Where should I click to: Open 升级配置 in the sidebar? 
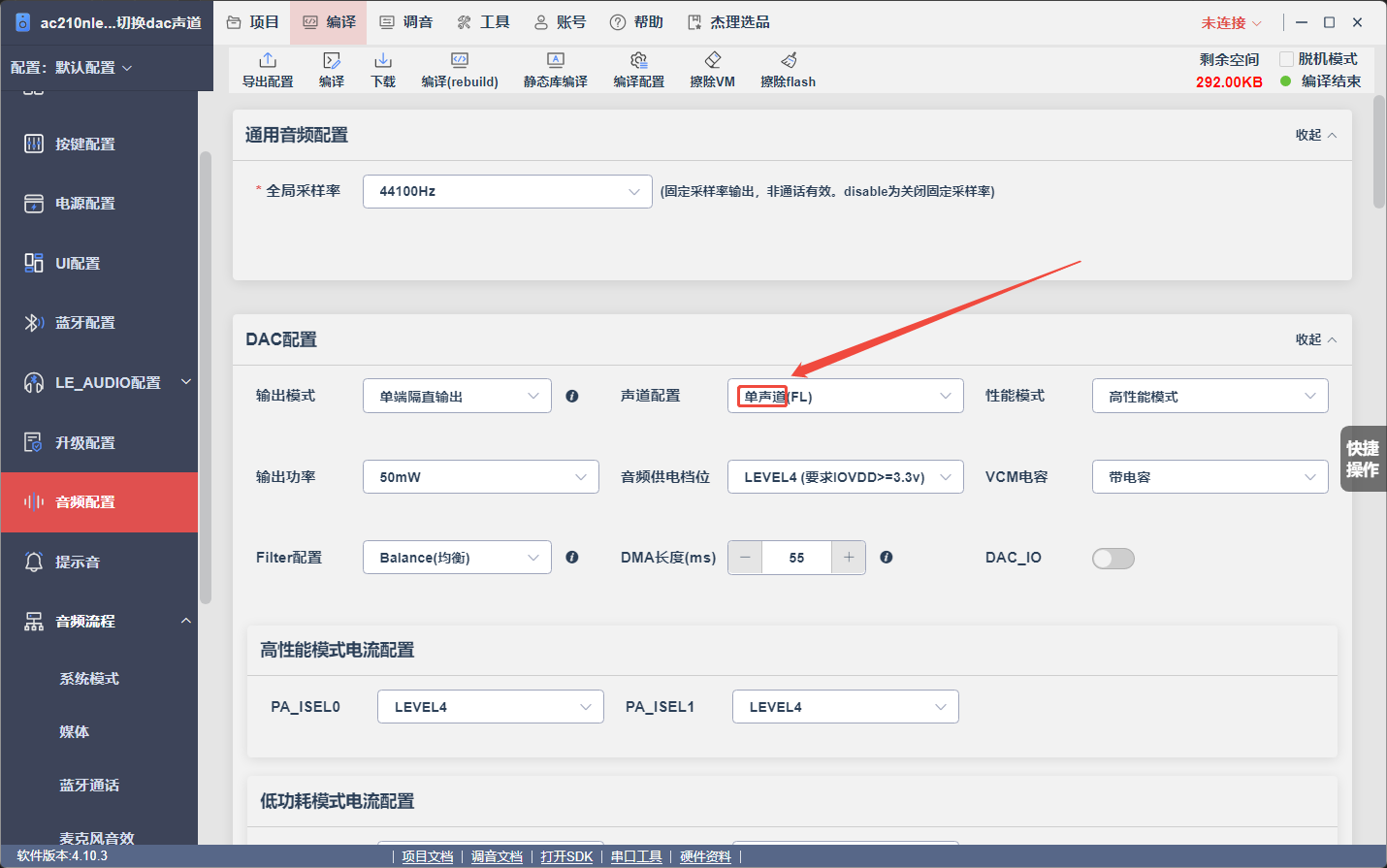(x=100, y=442)
